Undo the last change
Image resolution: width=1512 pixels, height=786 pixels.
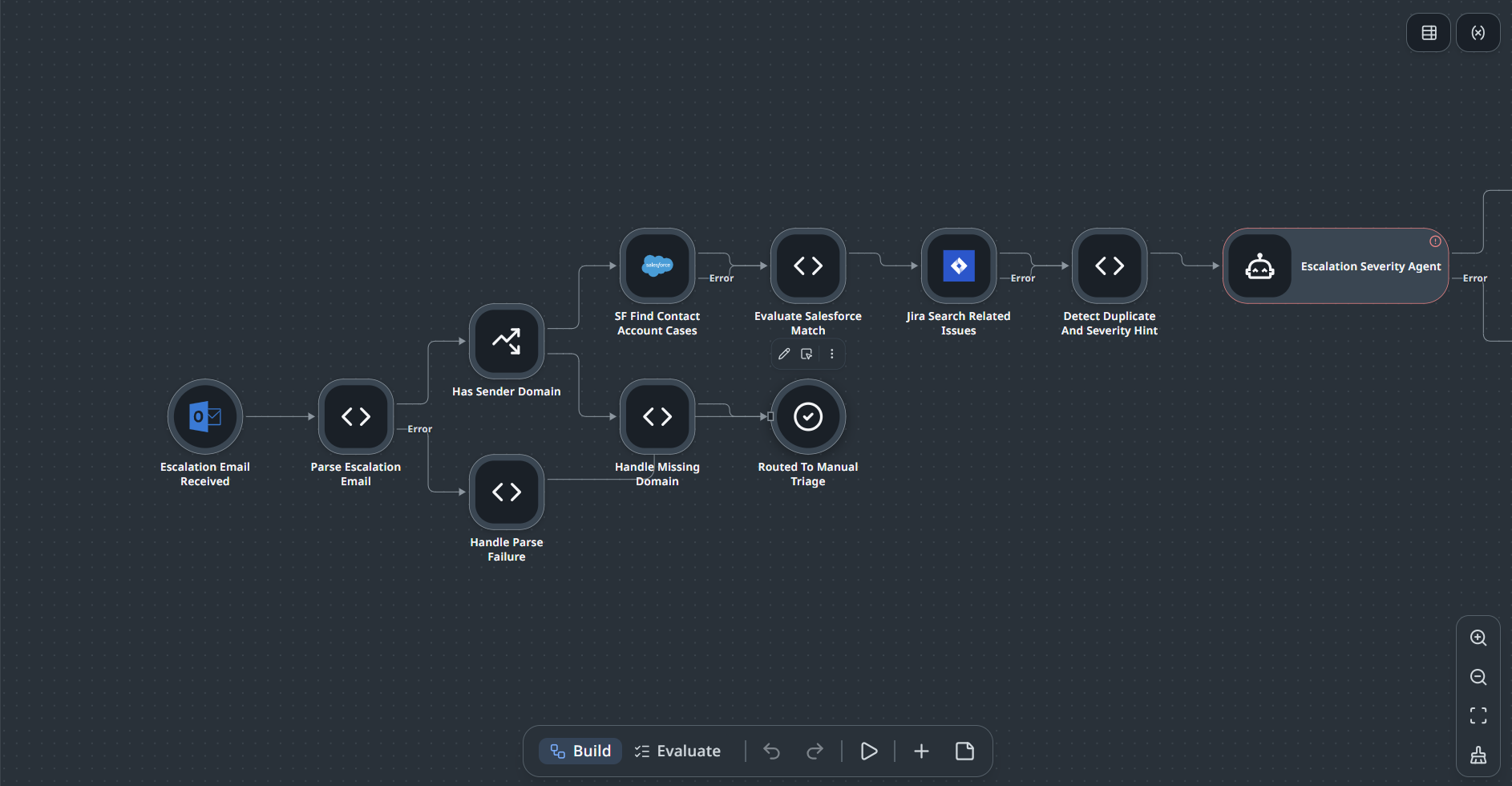[x=771, y=751]
